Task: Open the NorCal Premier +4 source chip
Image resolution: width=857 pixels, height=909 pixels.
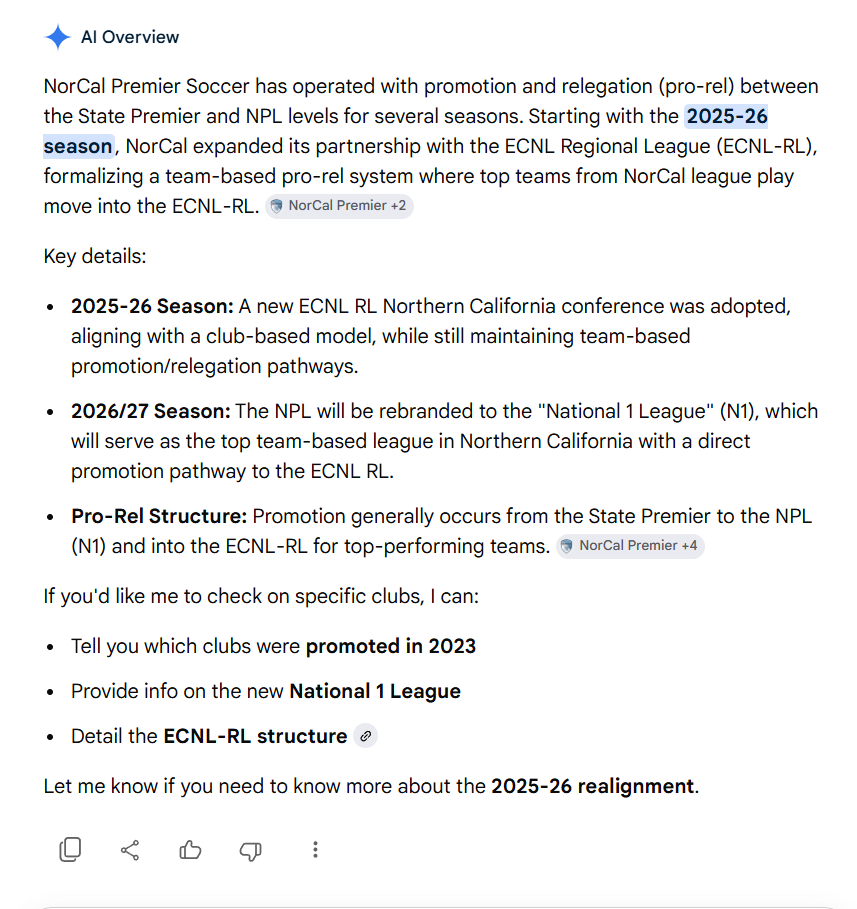Action: [x=630, y=546]
